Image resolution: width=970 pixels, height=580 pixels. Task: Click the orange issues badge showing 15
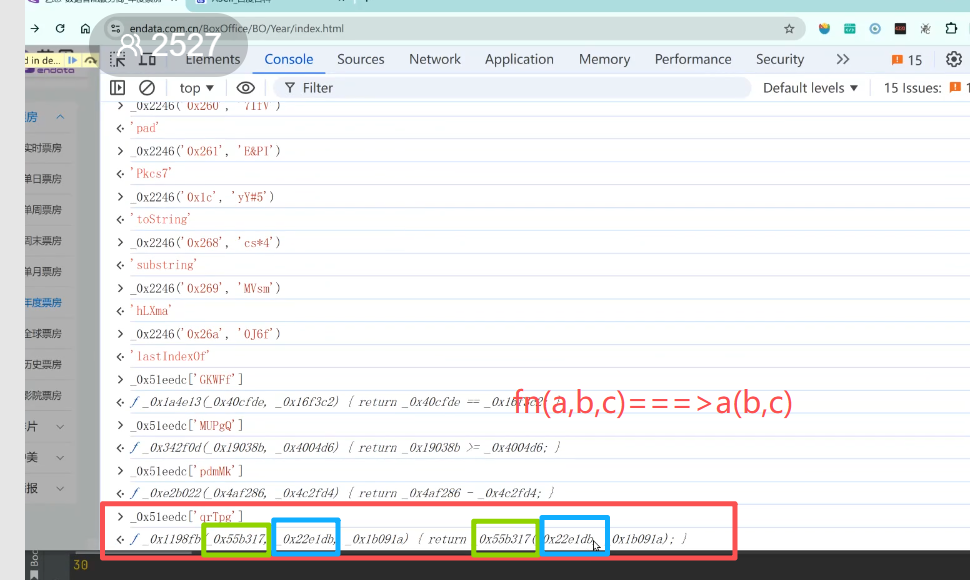tap(906, 59)
